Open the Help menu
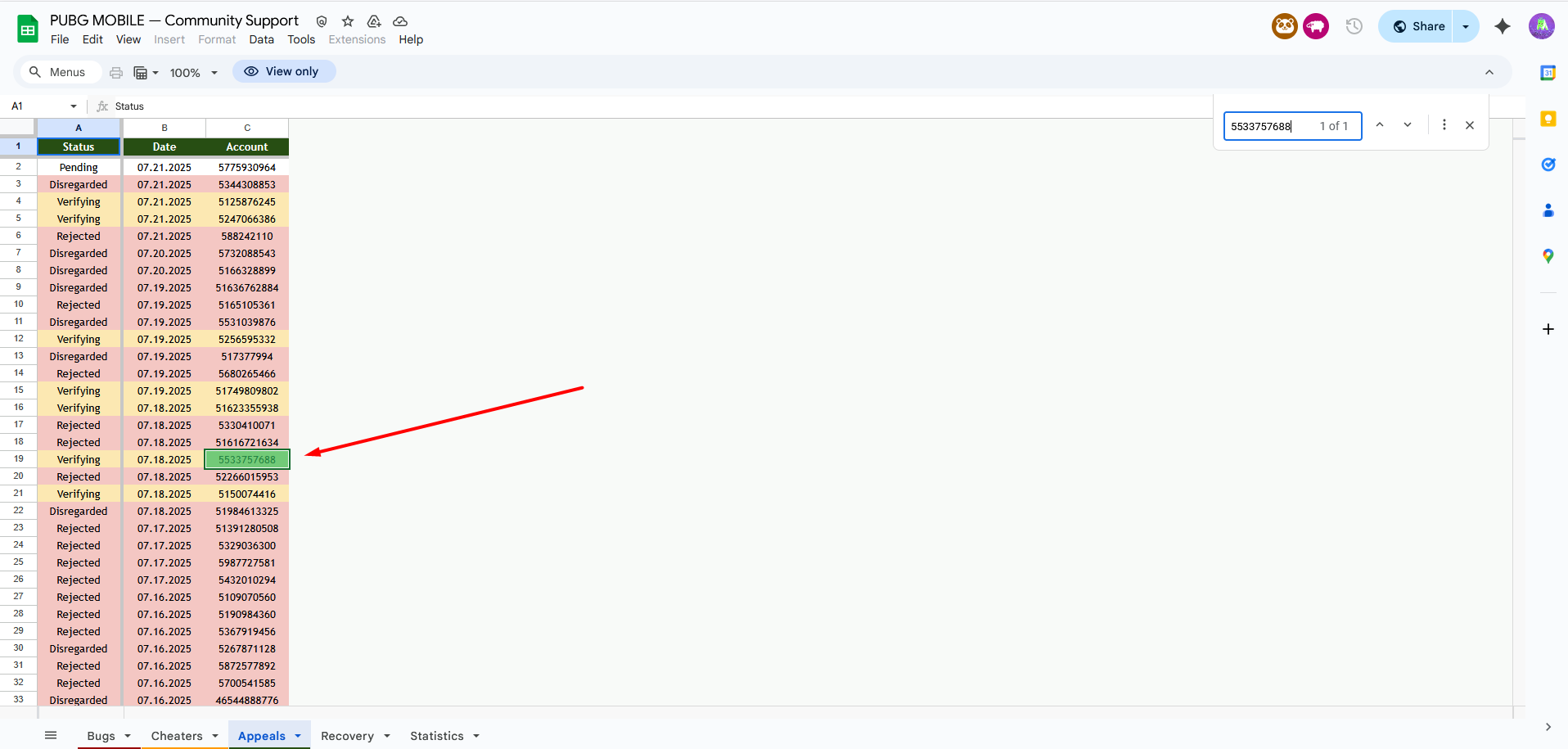Screen dimensions: 1568x749 click(x=411, y=39)
